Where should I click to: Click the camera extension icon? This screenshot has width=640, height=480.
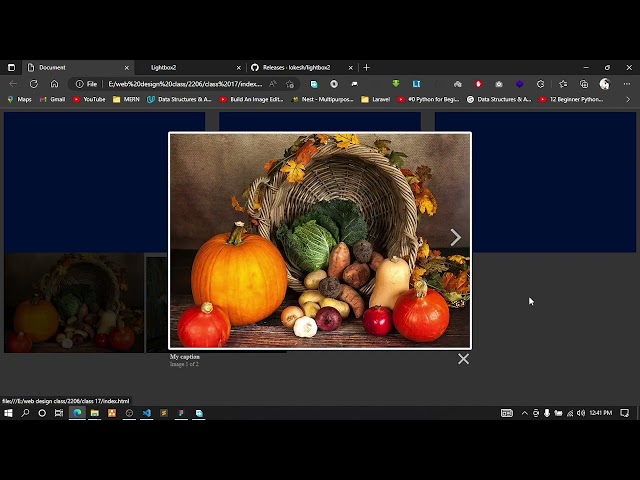coord(499,84)
